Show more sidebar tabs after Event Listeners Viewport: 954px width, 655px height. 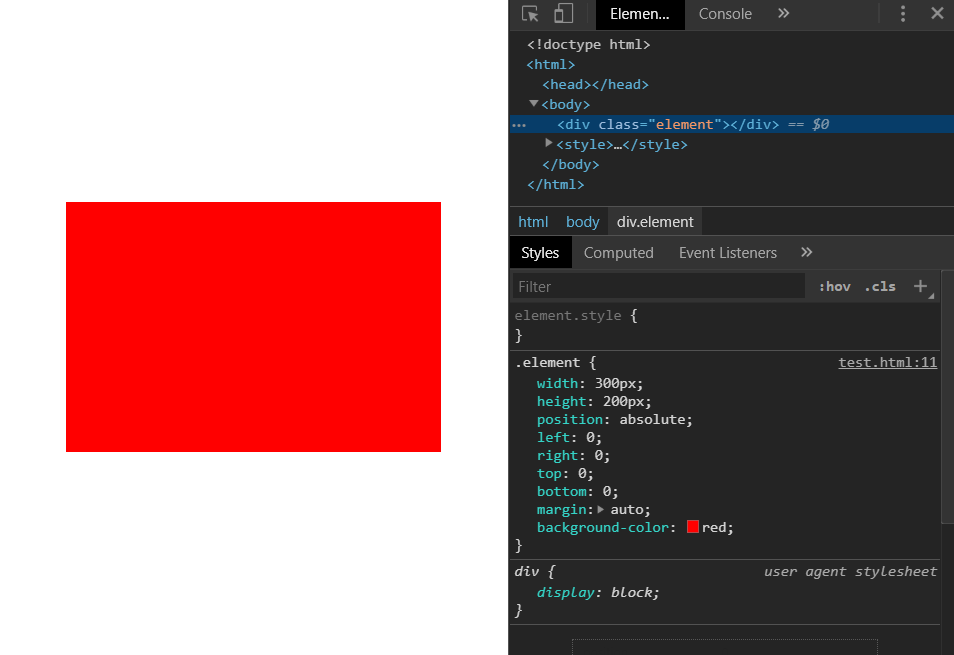coord(806,252)
